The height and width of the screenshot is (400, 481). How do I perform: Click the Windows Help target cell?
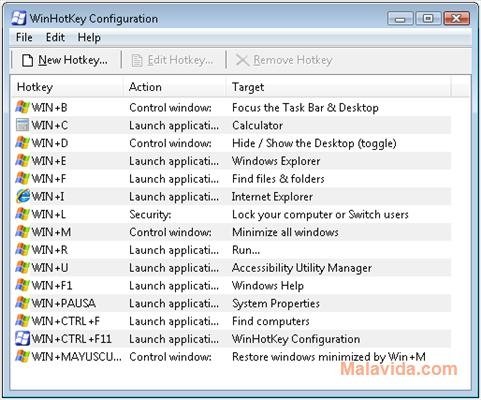268,286
